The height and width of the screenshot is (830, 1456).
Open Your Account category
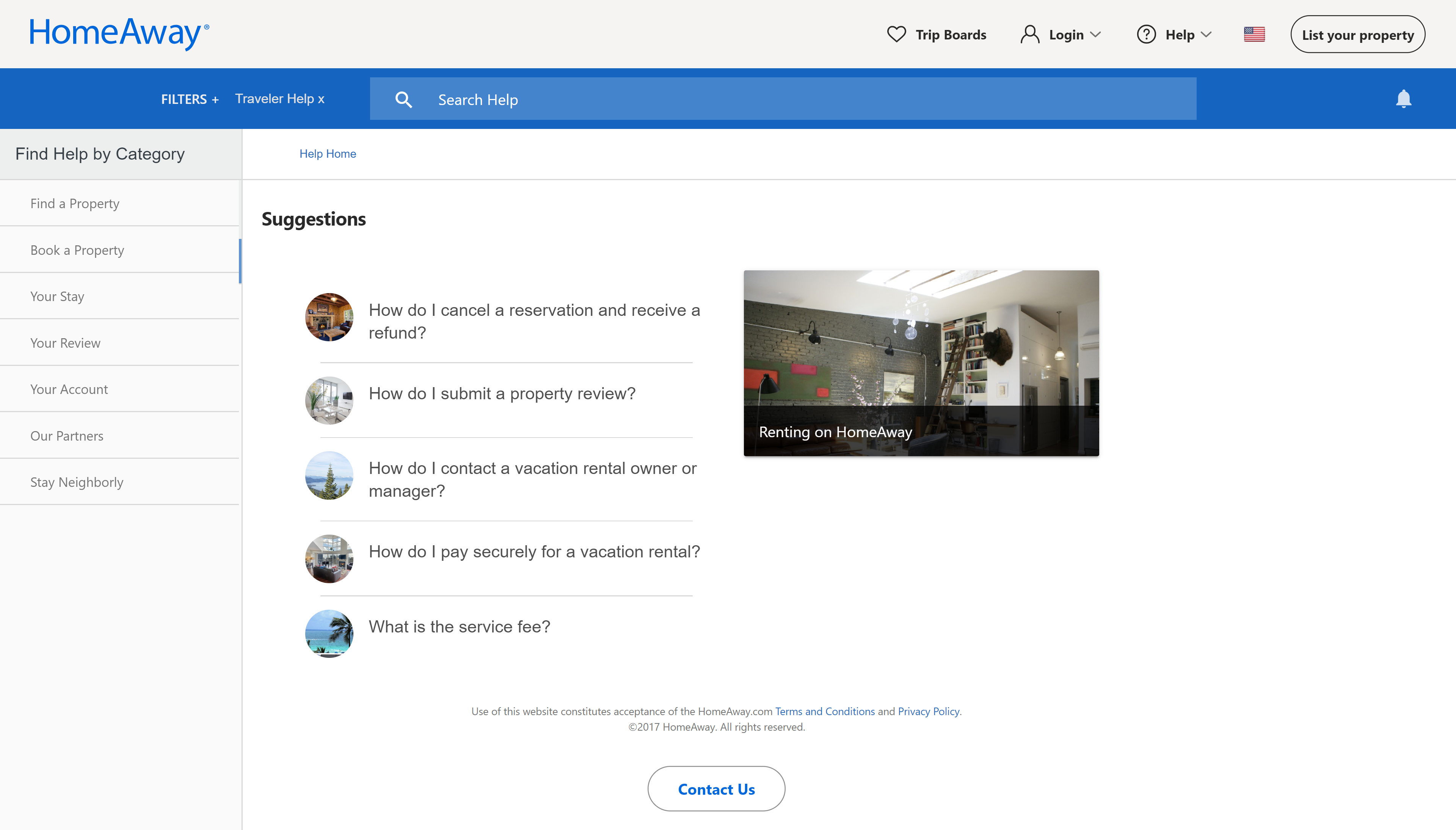[120, 389]
